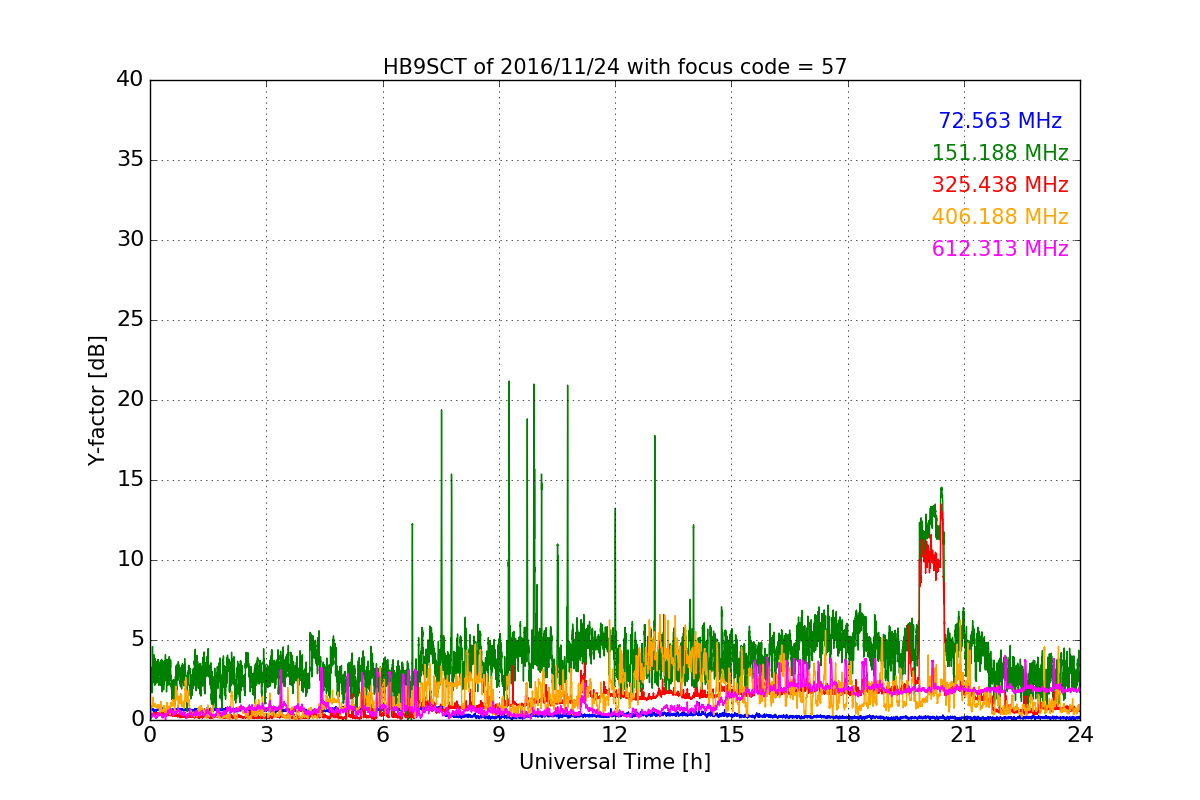Viewport: 1200px width, 800px height.
Task: Select the 612.313 MHz legend label
Action: click(x=1000, y=249)
